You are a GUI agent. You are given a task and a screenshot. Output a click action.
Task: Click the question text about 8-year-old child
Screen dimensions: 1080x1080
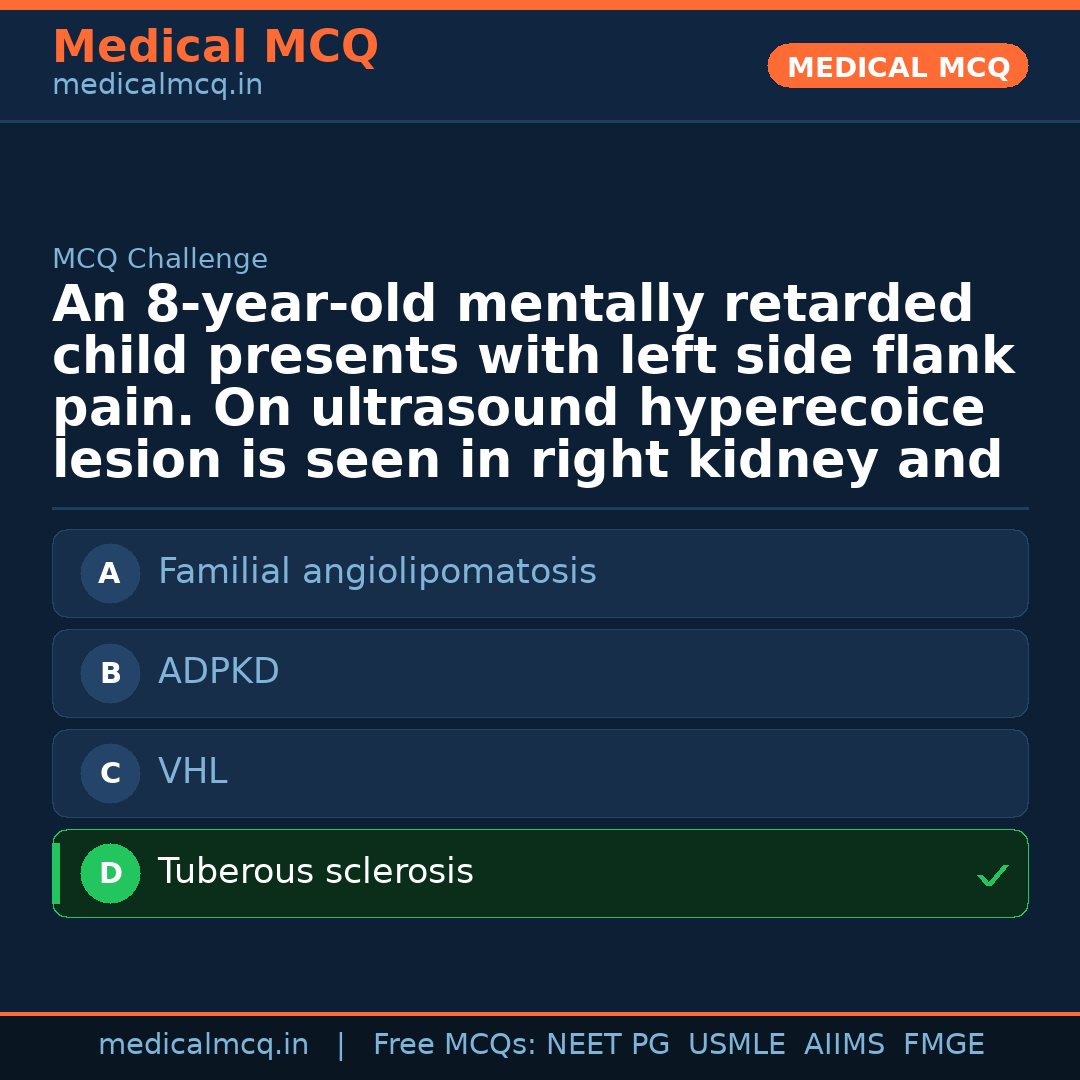point(533,382)
